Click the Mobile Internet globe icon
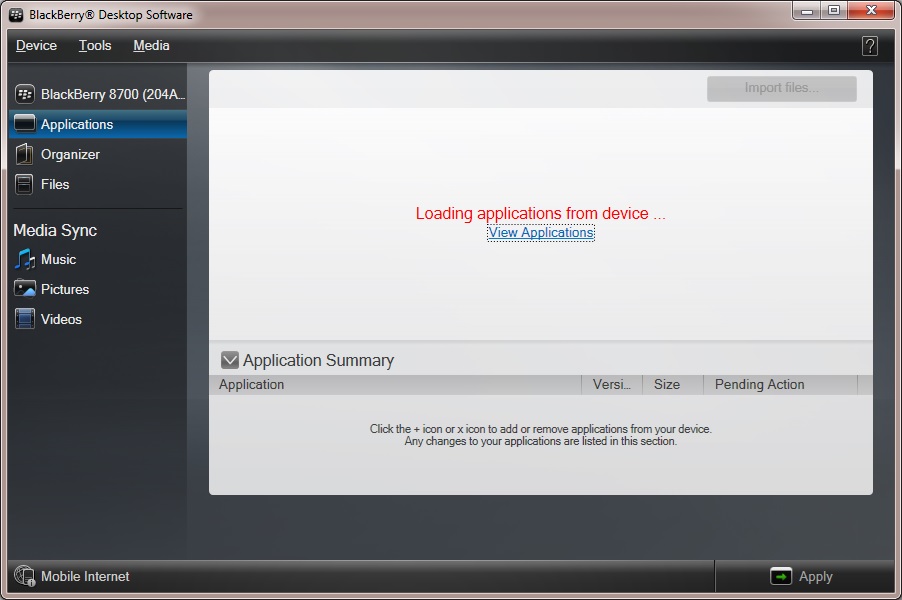Screen dimensions: 902x600 25,576
